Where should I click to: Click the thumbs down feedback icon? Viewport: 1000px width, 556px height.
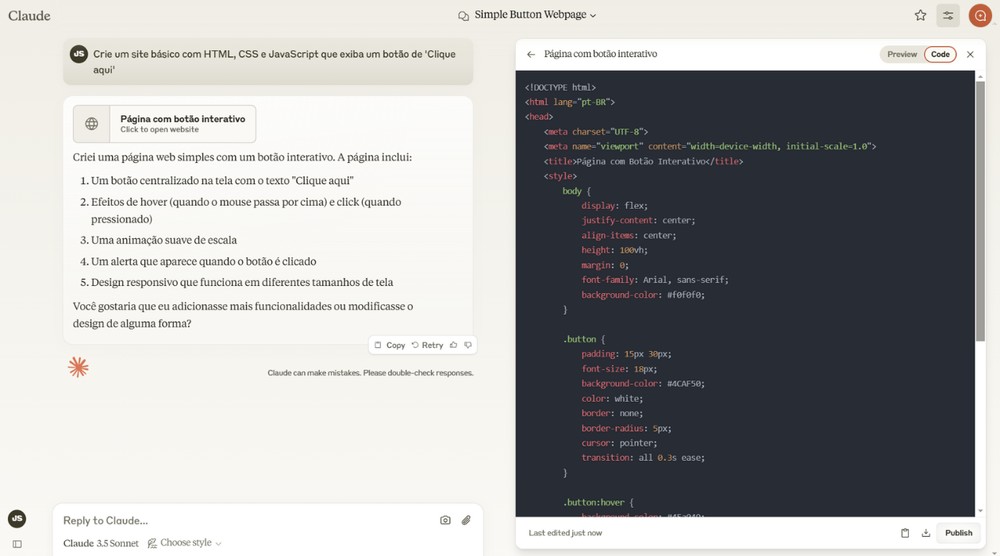[x=468, y=345]
